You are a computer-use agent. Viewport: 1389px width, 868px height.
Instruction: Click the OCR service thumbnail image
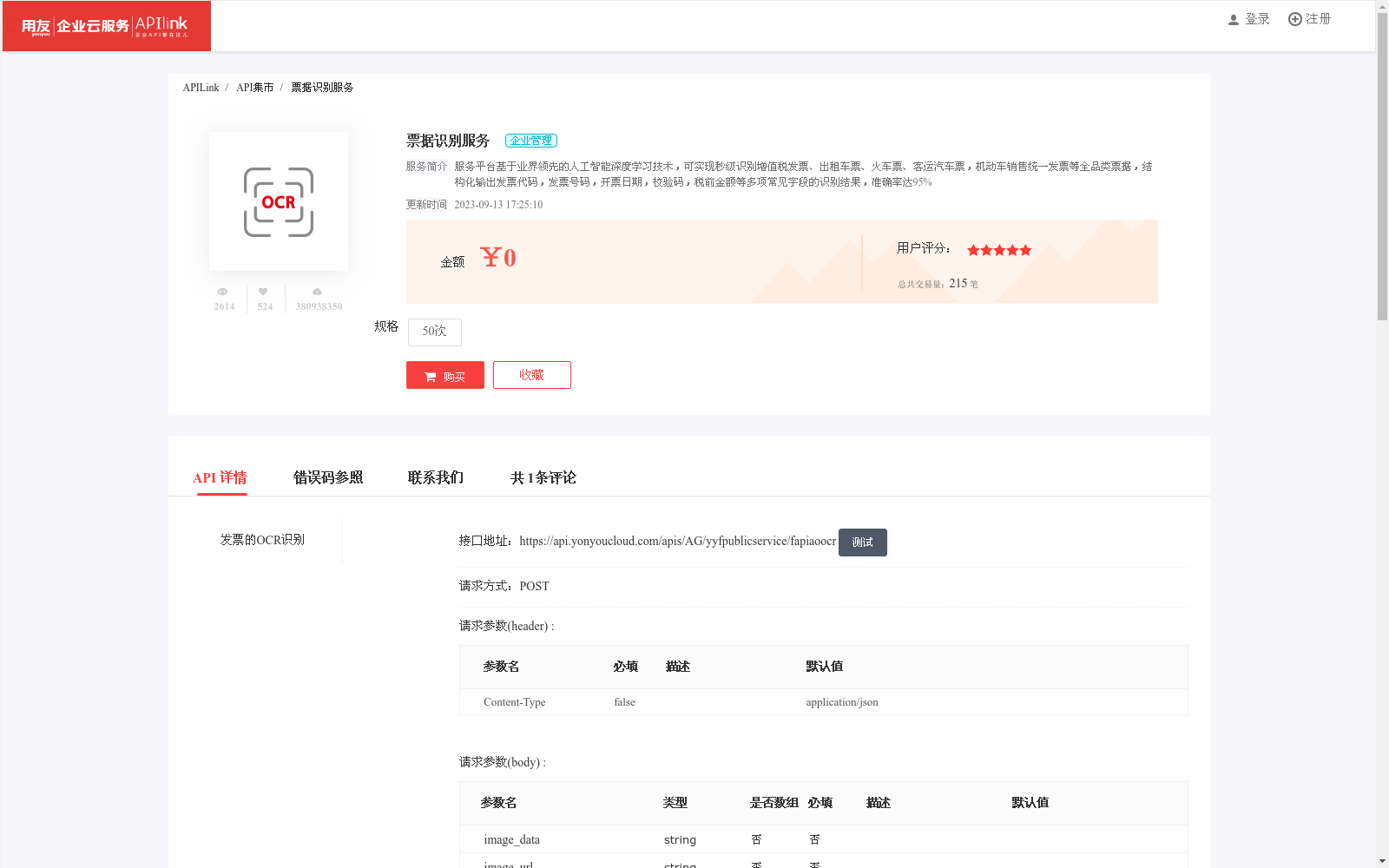coord(279,201)
